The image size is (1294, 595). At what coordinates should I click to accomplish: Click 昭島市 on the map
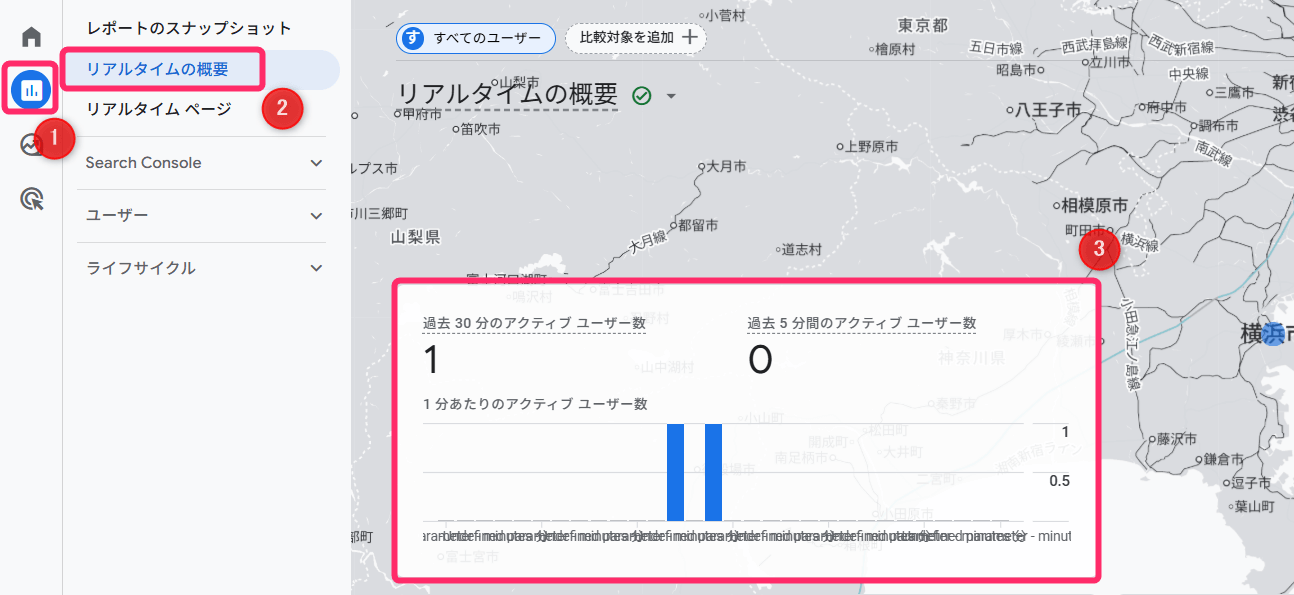tap(1016, 69)
